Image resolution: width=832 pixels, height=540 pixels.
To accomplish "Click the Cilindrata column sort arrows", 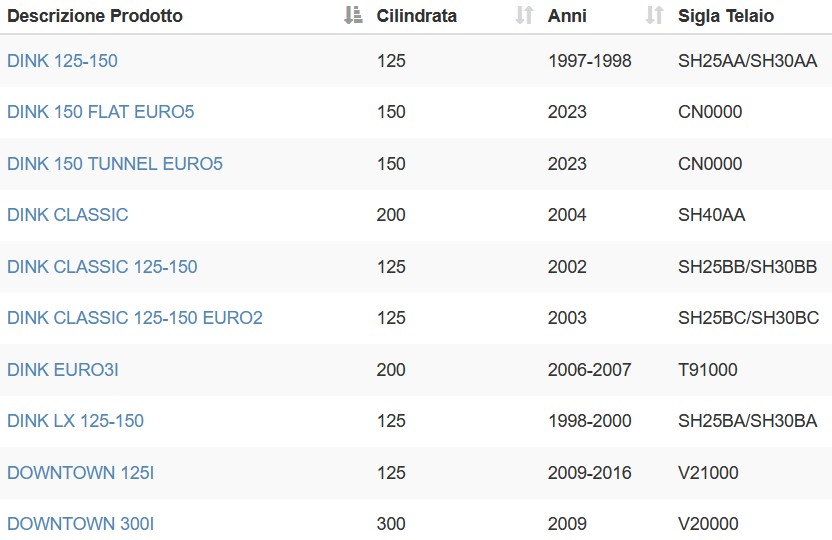I will pyautogui.click(x=524, y=15).
